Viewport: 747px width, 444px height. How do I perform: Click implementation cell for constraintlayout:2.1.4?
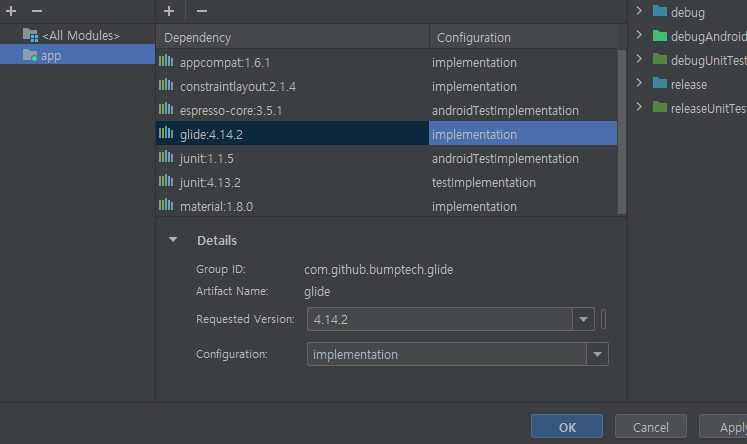pyautogui.click(x=523, y=86)
